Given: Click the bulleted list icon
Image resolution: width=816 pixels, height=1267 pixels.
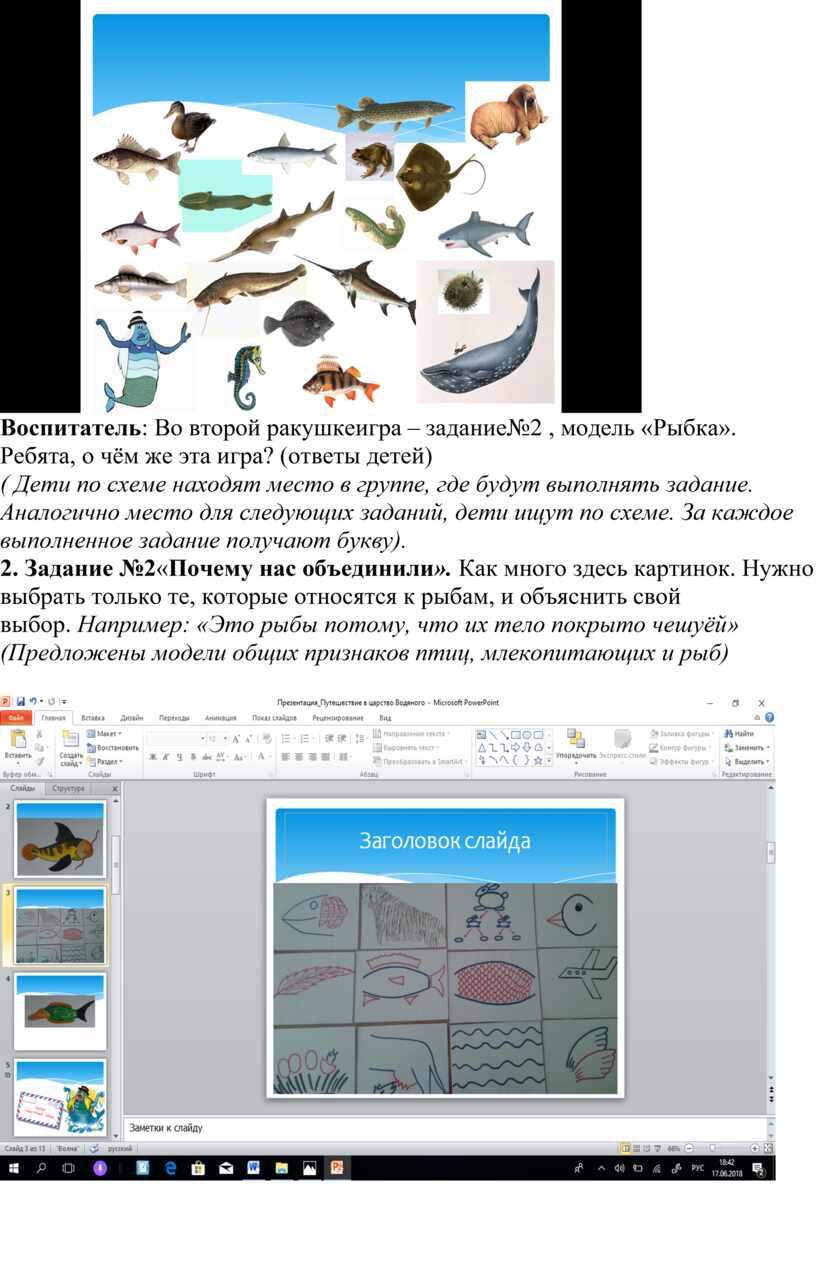Looking at the screenshot, I should pyautogui.click(x=286, y=738).
